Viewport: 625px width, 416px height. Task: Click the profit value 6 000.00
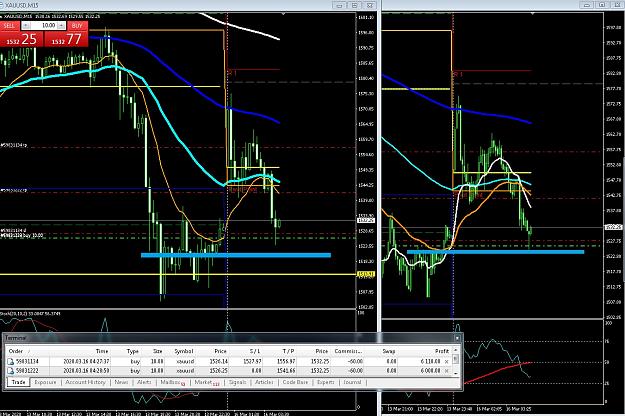tap(430, 371)
